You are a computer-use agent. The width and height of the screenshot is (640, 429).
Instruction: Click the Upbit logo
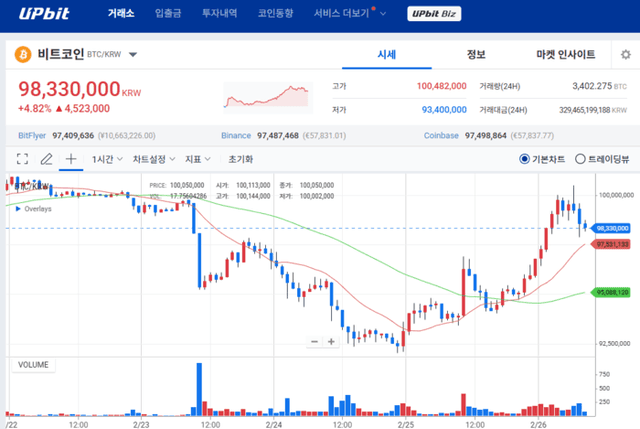[41, 14]
